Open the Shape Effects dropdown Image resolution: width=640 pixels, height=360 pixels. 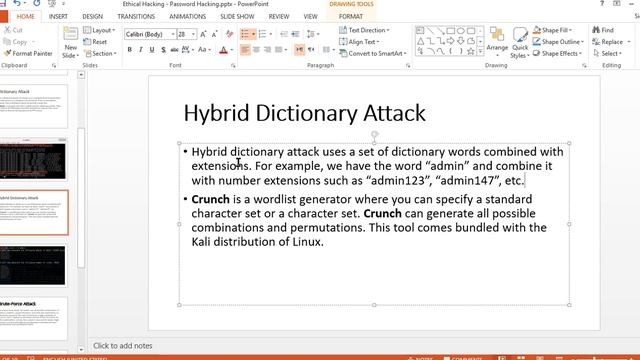[x=557, y=53]
